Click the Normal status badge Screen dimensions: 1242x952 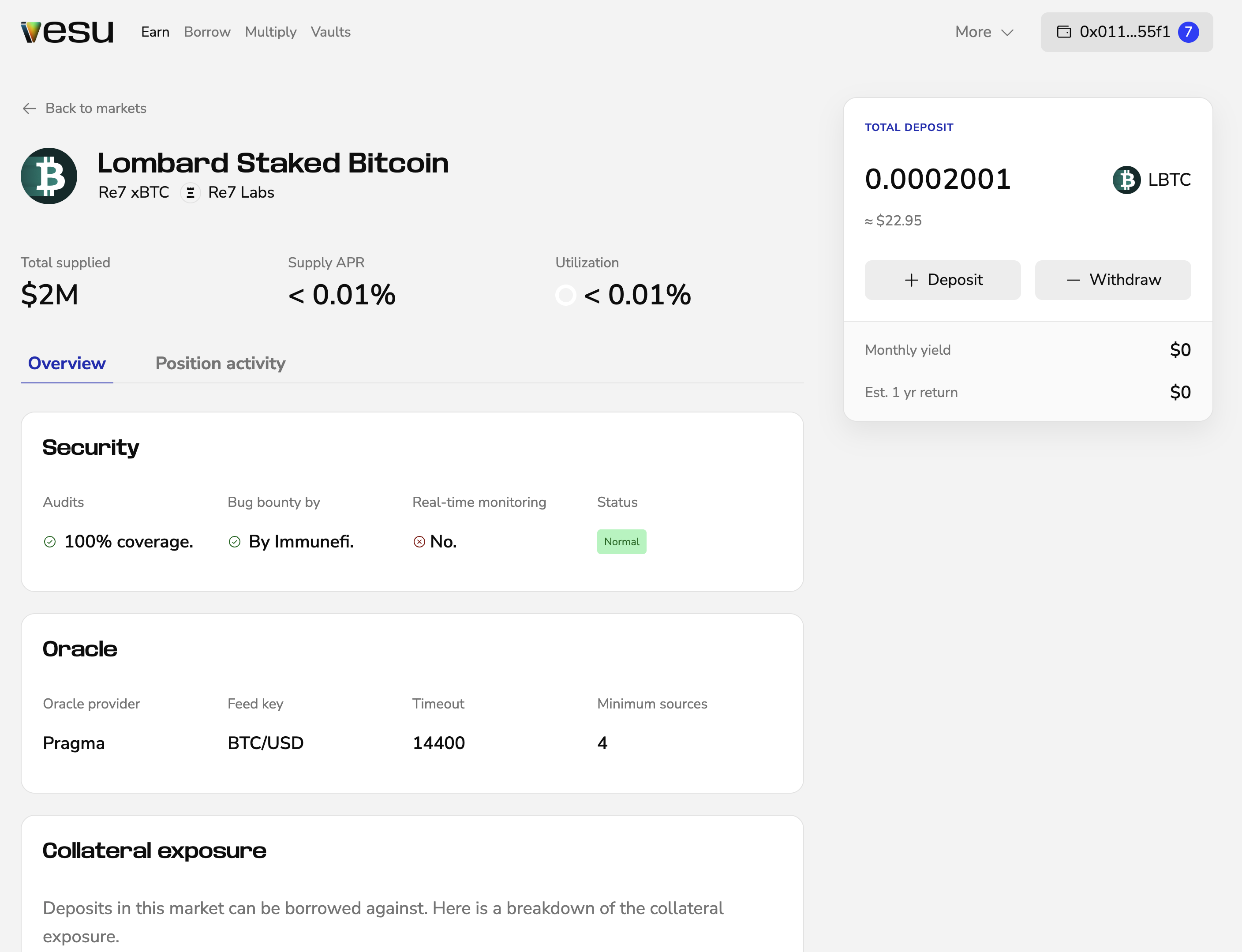pos(621,542)
